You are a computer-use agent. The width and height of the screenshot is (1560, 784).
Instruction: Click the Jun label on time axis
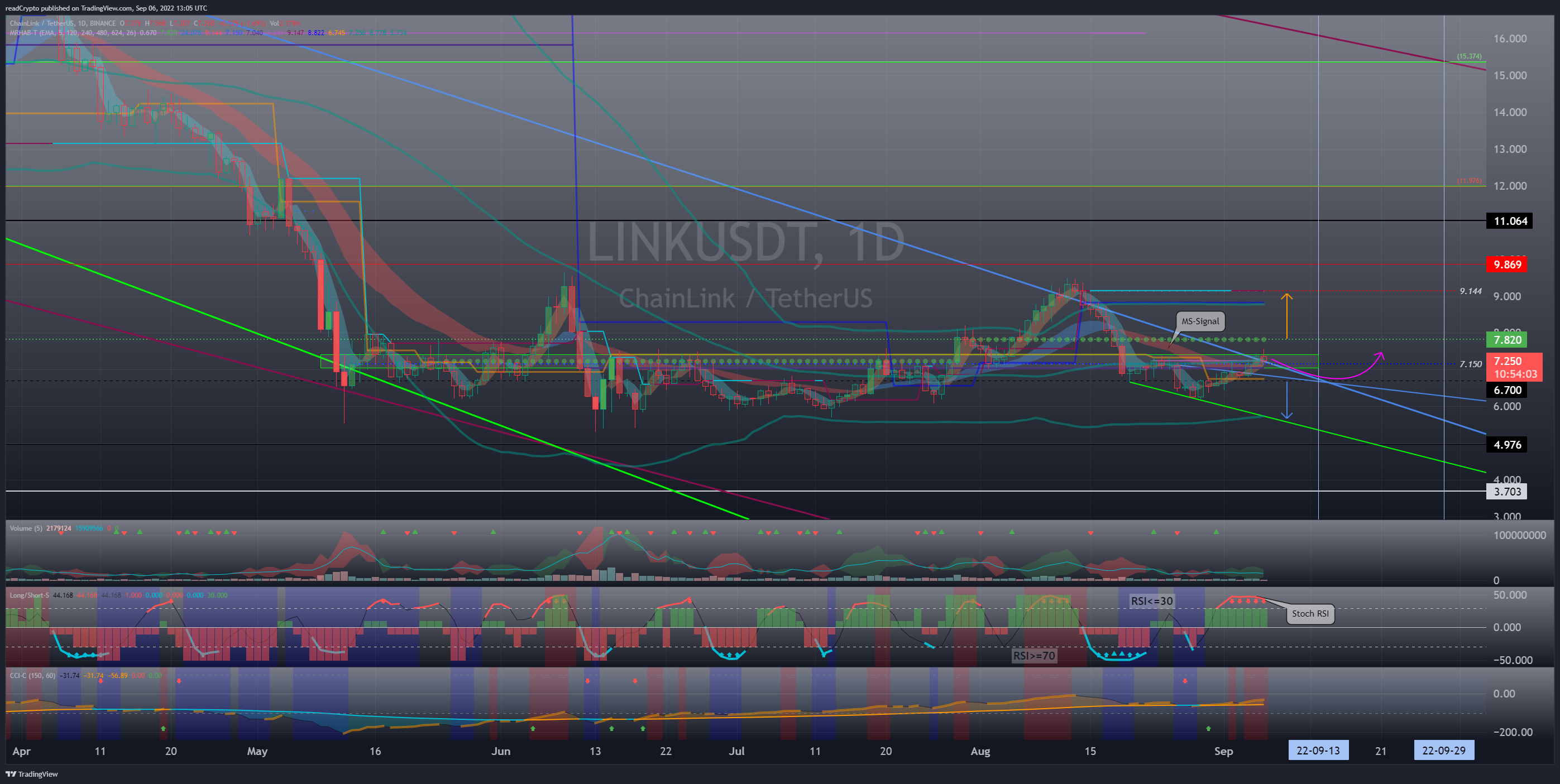point(501,751)
